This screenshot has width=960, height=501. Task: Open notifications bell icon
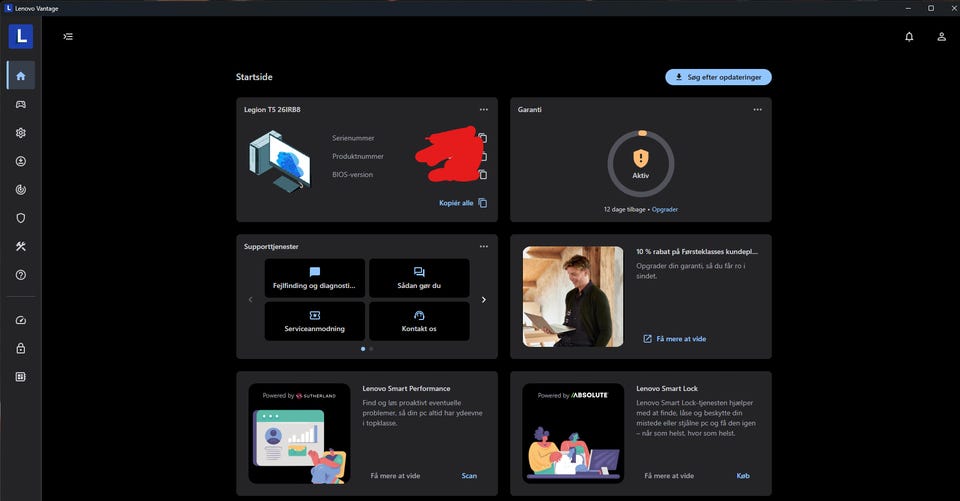click(x=909, y=37)
